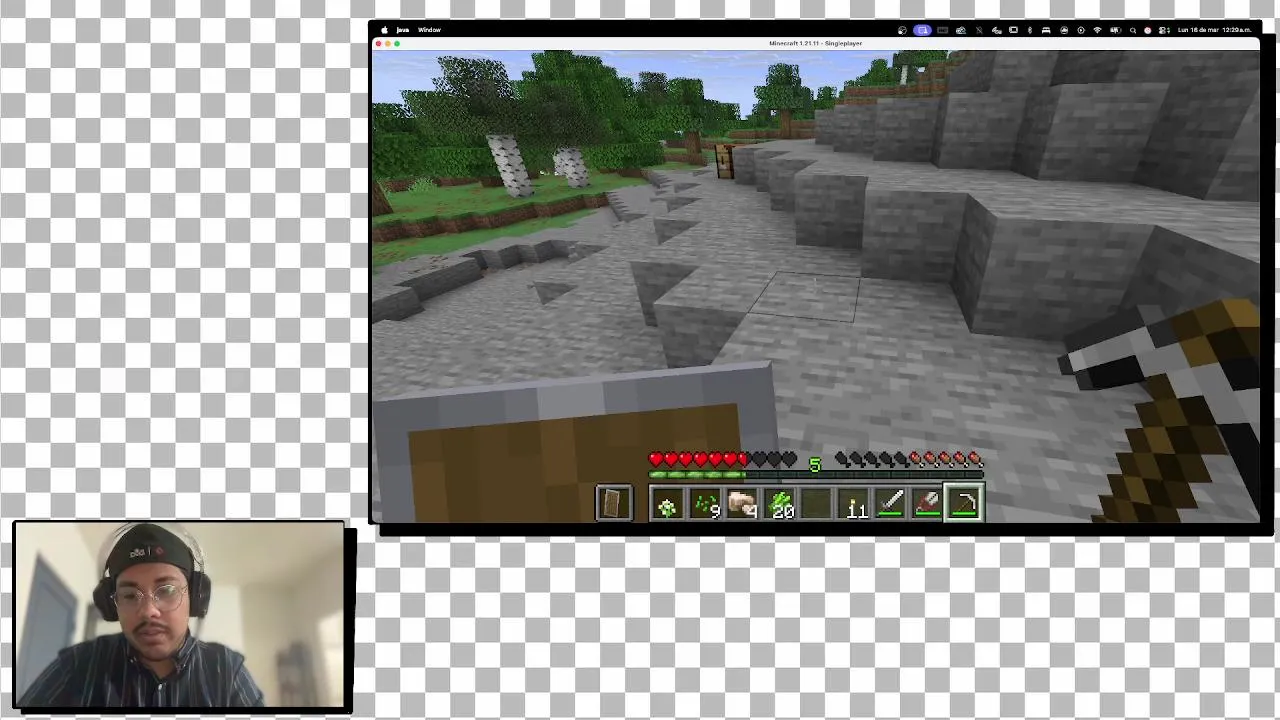This screenshot has height=720, width=1280.
Task: Select the seeds stack showing 9
Action: tap(705, 502)
